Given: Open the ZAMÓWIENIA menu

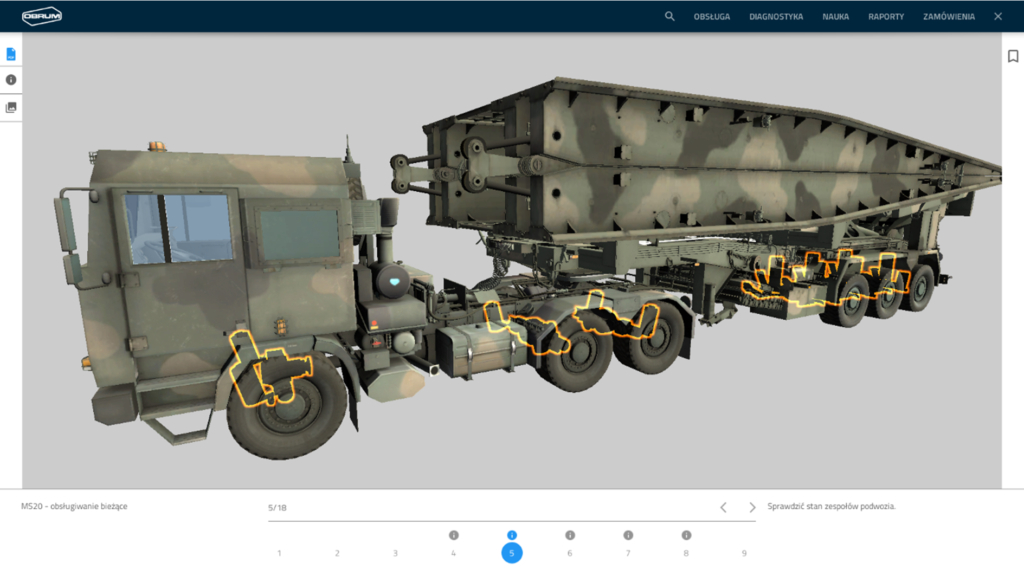Looking at the screenshot, I should 948,16.
